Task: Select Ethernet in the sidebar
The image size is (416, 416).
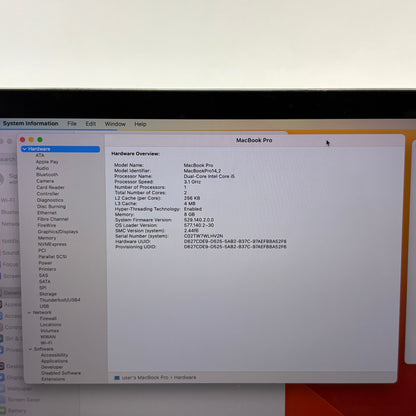Action: [47, 213]
